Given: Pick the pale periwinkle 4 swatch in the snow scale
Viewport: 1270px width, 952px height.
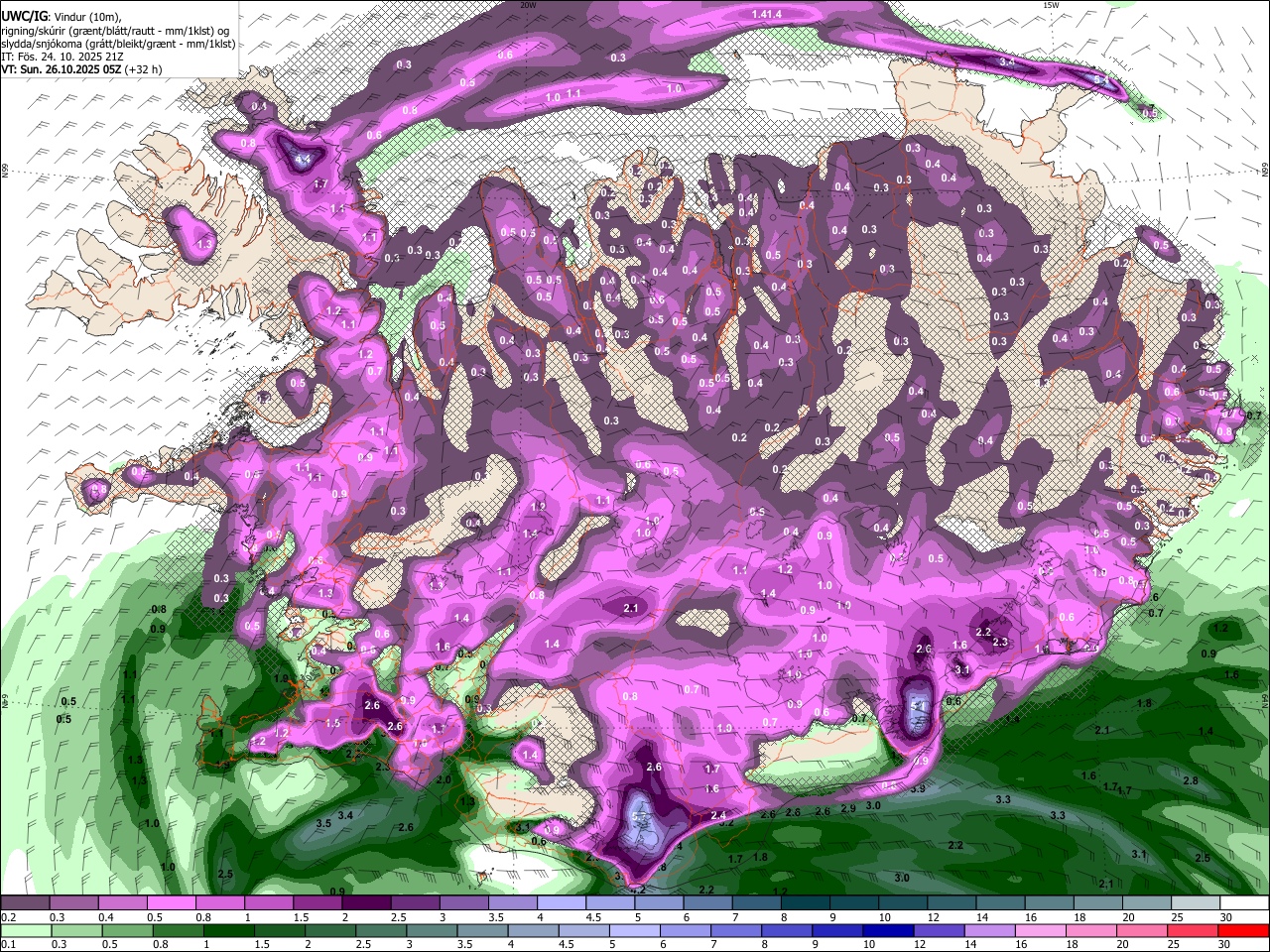Looking at the screenshot, I should tap(561, 903).
